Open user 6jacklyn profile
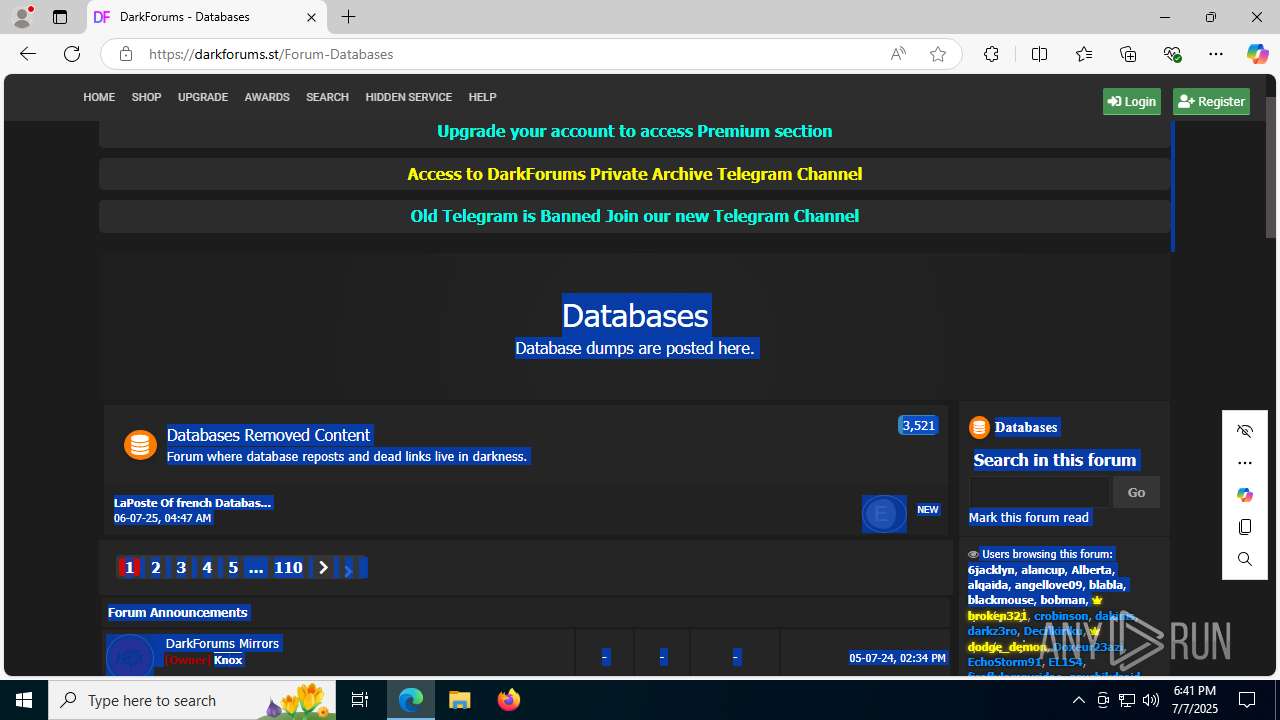1280x720 pixels. point(990,570)
